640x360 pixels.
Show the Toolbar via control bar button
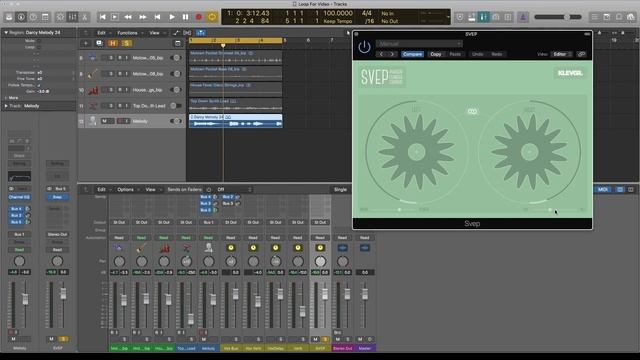(x=45, y=17)
